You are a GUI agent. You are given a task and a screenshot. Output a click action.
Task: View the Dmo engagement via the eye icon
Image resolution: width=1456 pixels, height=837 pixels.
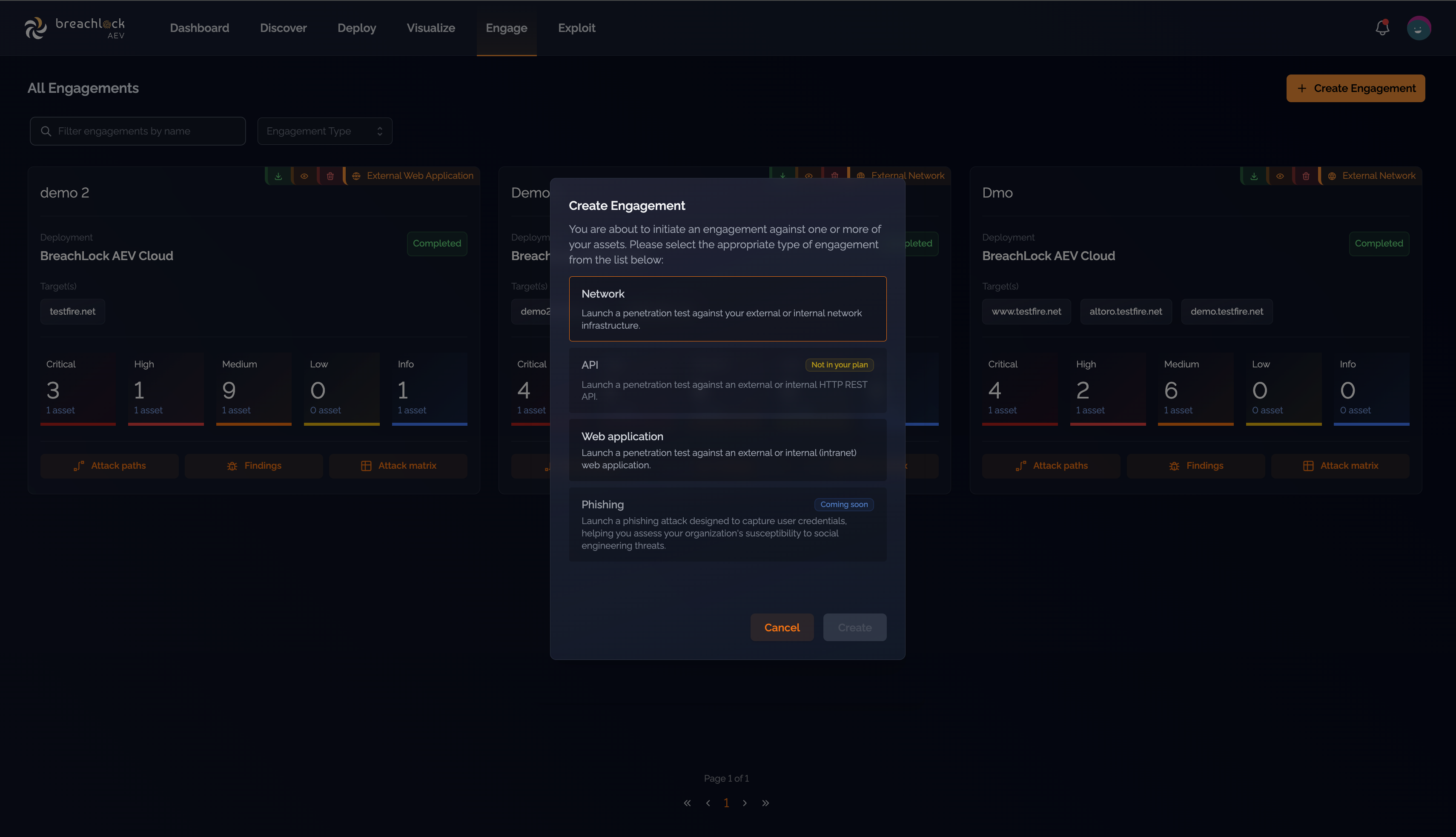pos(1280,176)
